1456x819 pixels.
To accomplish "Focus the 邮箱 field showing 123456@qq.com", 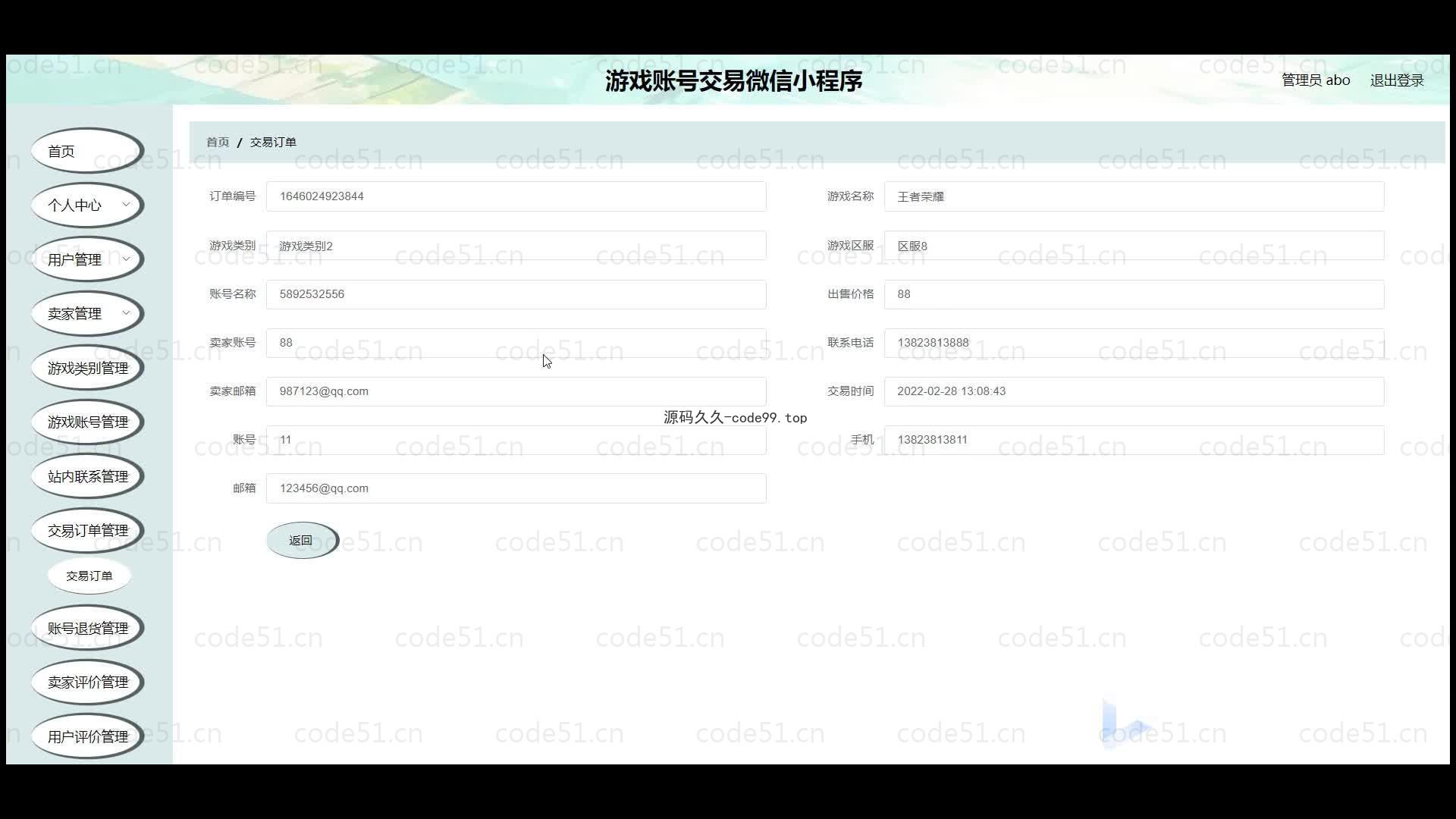I will click(x=516, y=488).
